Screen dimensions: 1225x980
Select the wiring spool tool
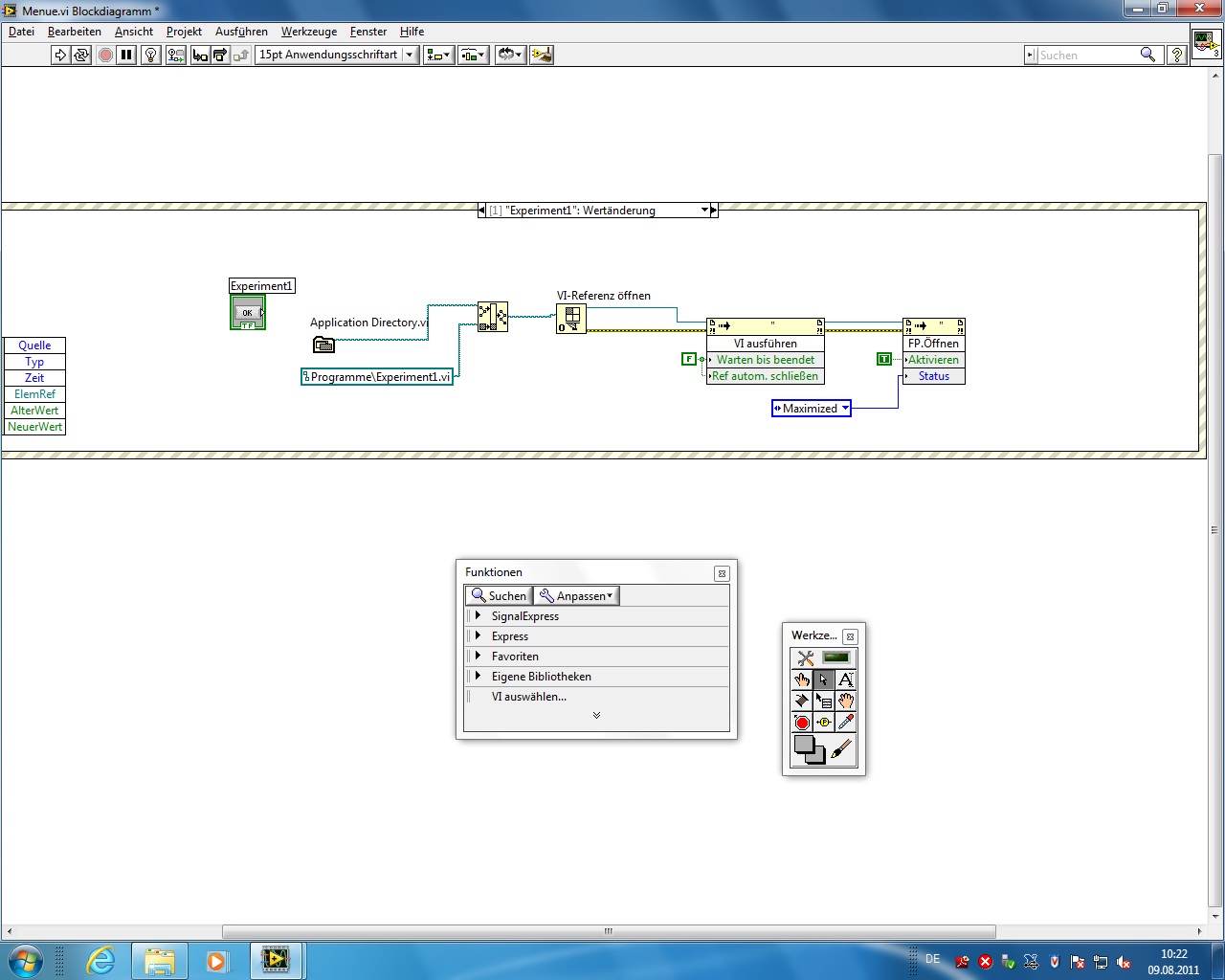tap(802, 701)
